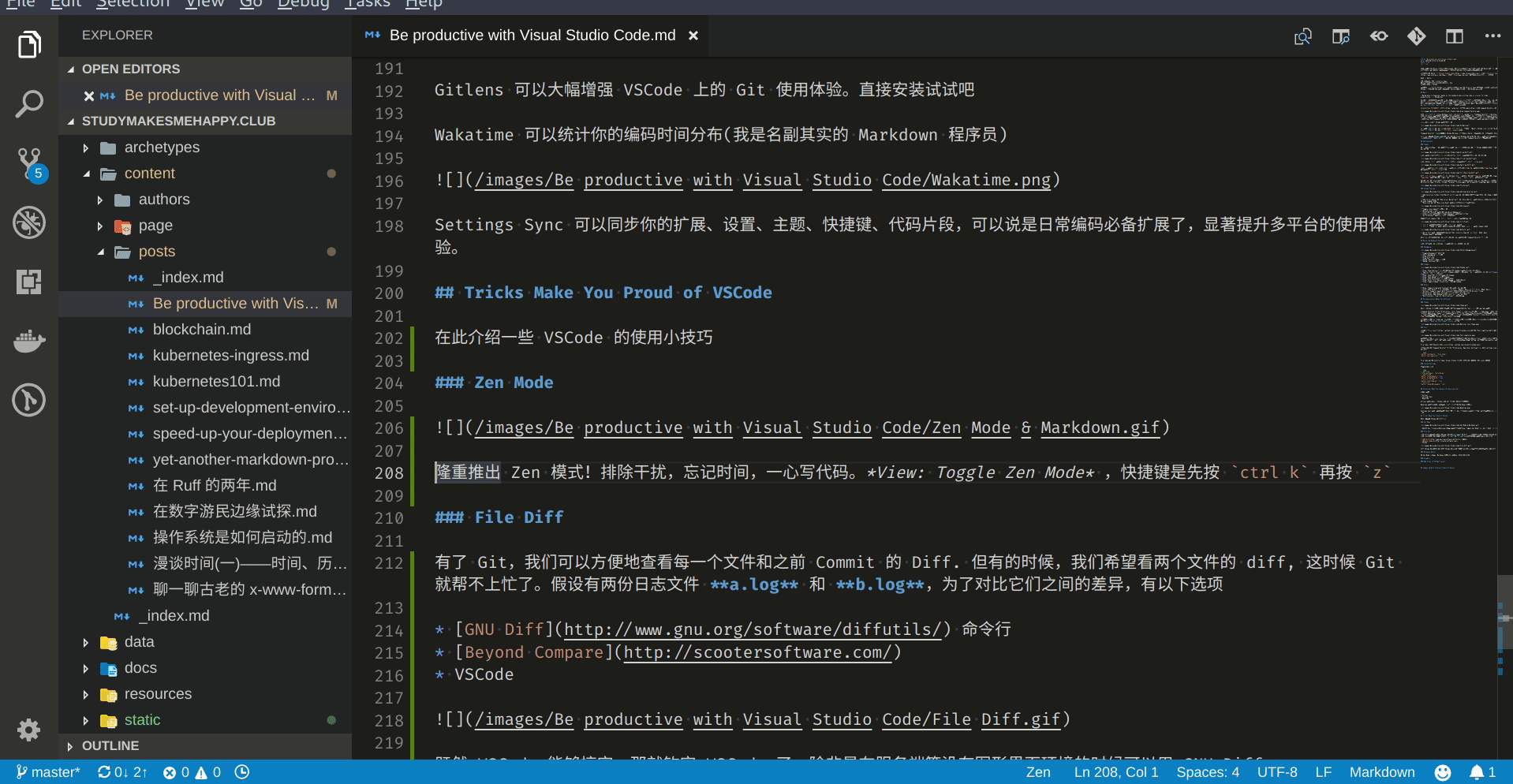Open the Docker view in activity bar
Image resolution: width=1513 pixels, height=784 pixels.
point(29,341)
